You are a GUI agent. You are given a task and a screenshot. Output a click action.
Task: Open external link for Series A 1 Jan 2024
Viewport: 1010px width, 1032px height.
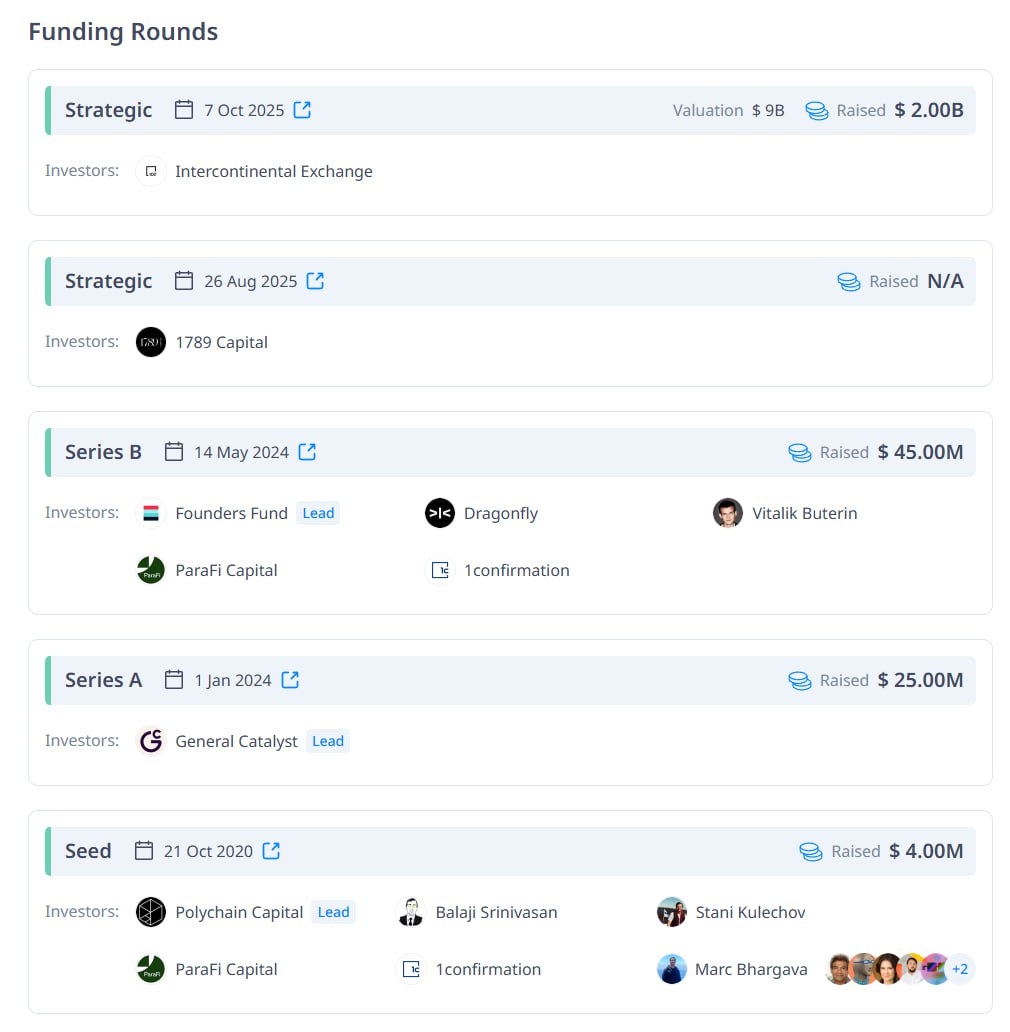pos(290,680)
